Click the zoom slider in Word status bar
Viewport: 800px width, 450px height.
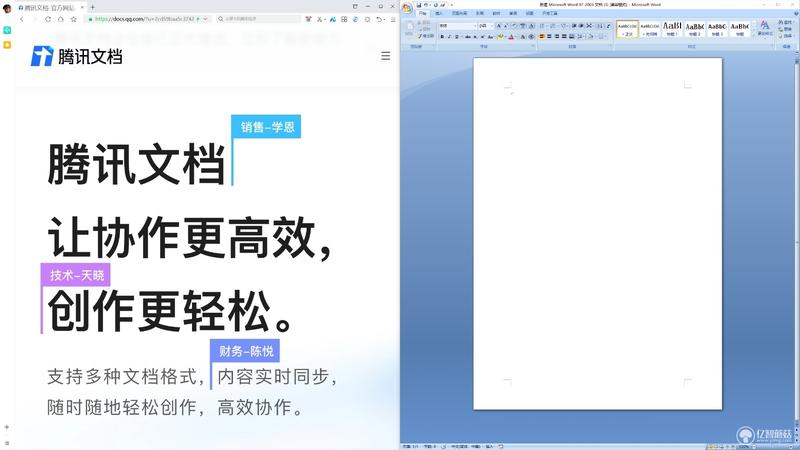[x=773, y=446]
